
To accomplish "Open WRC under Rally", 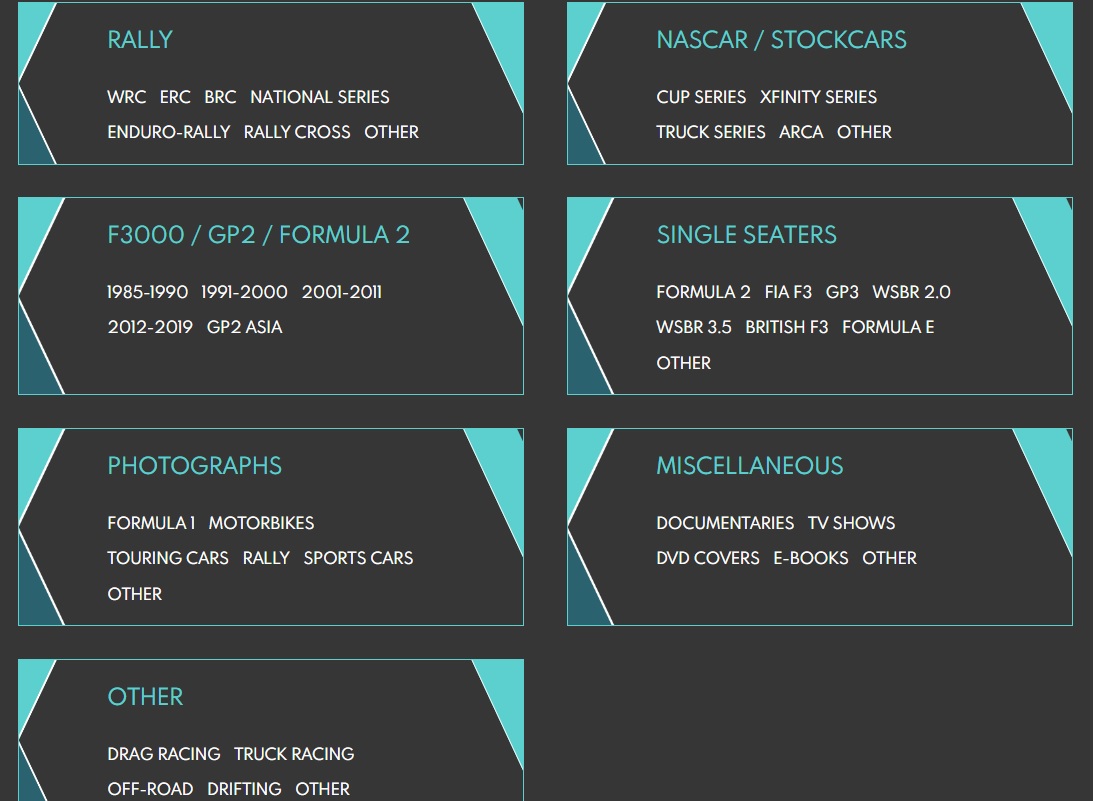I will click(127, 97).
